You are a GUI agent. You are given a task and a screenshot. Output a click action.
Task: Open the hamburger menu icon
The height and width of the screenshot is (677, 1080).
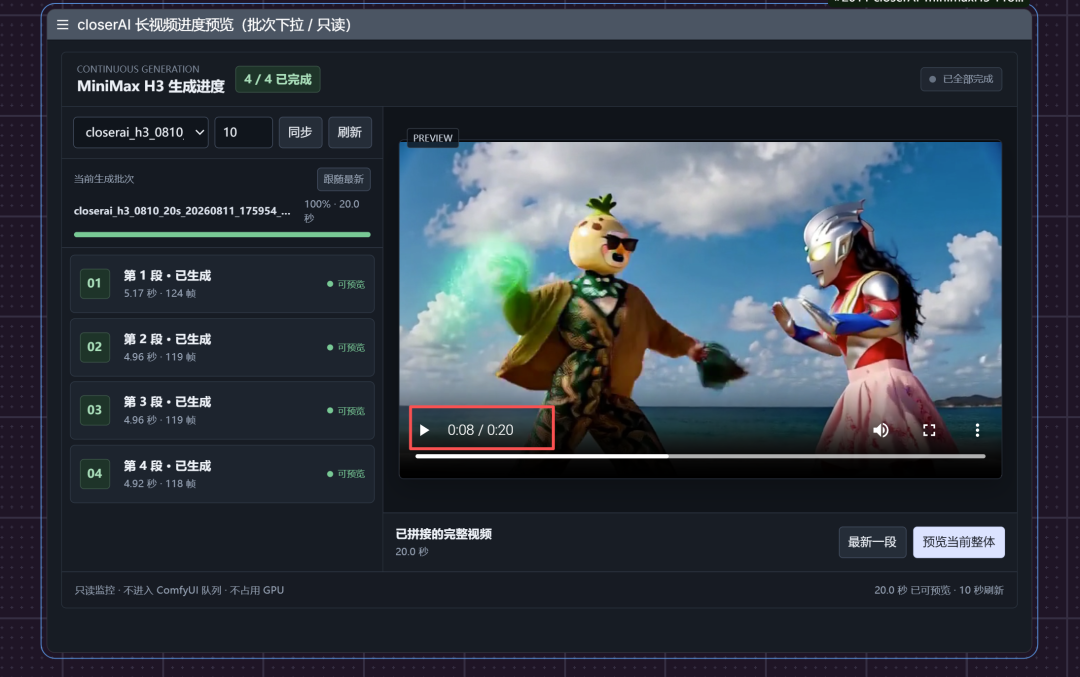pos(63,25)
